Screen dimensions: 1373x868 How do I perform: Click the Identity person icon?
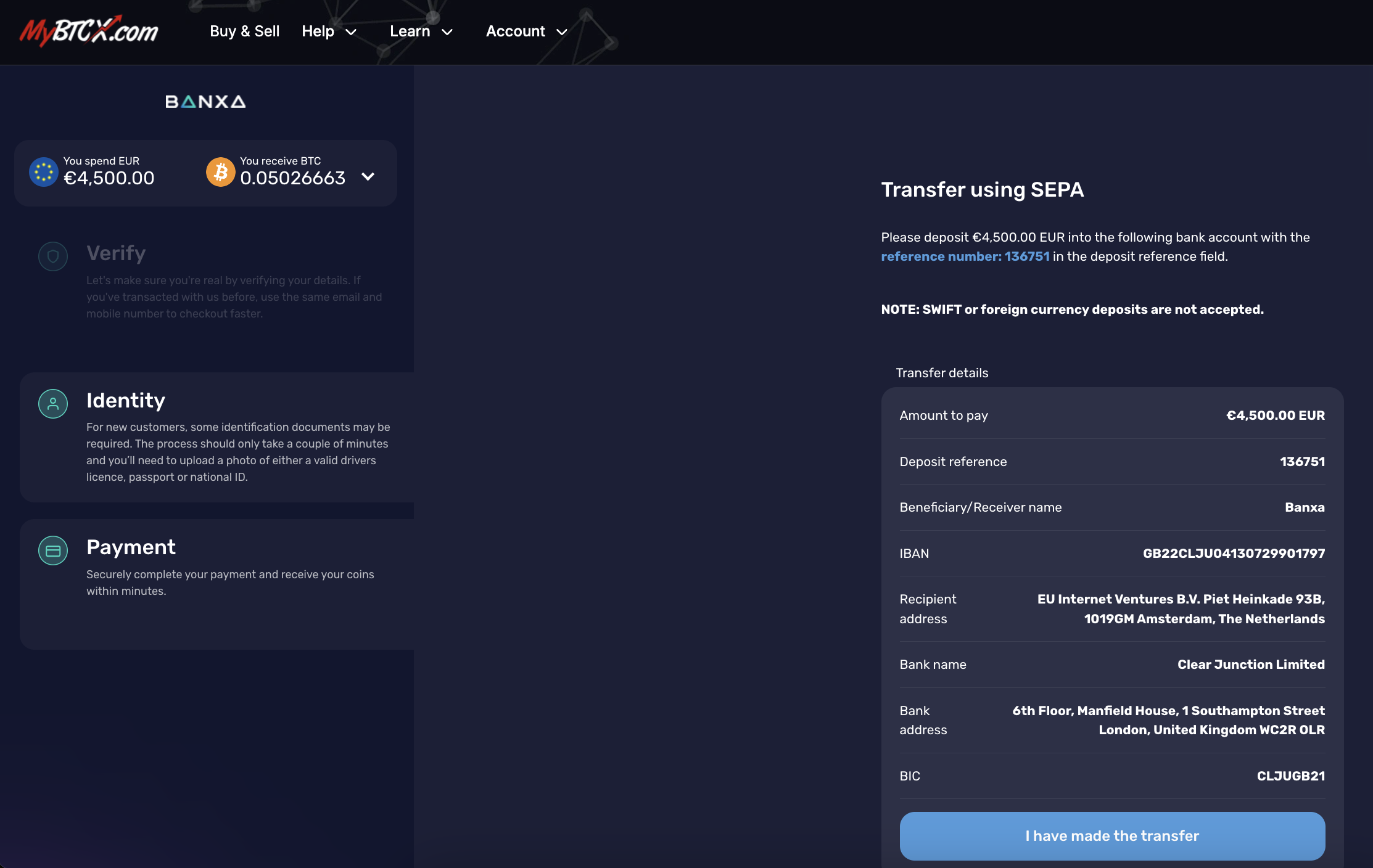click(x=53, y=404)
